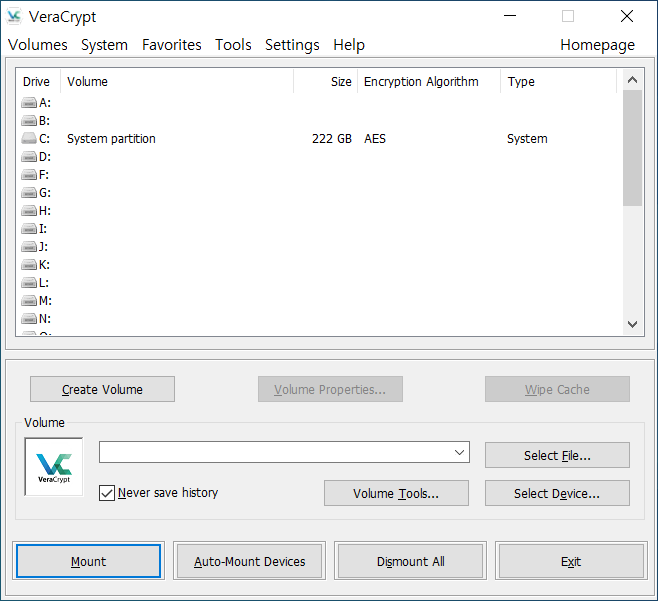This screenshot has height=601, width=658.
Task: Click the Volume column header
Action: (x=177, y=81)
